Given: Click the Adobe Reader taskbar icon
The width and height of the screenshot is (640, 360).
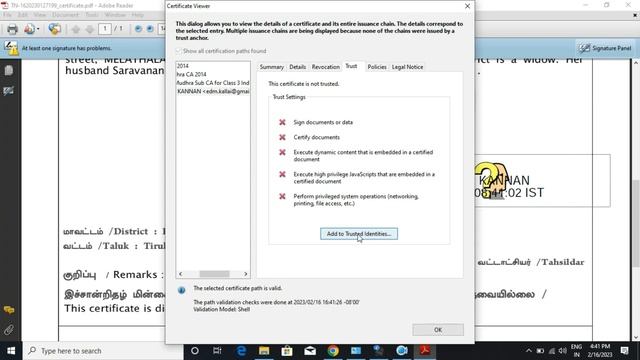Looking at the screenshot, I should tap(425, 351).
